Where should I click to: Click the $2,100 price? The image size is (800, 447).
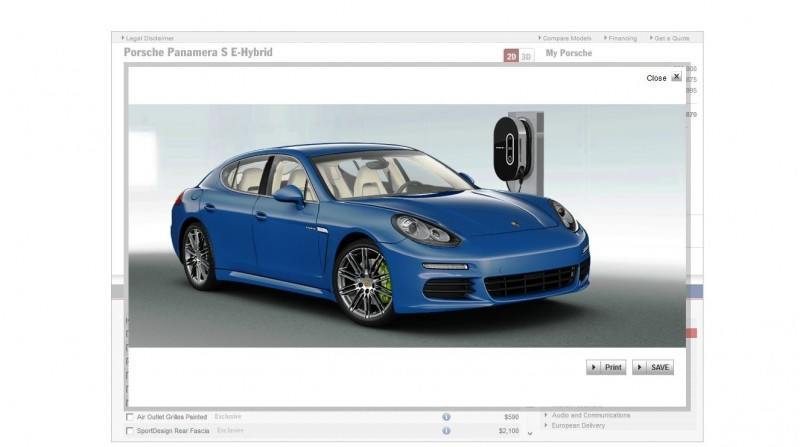click(x=509, y=431)
